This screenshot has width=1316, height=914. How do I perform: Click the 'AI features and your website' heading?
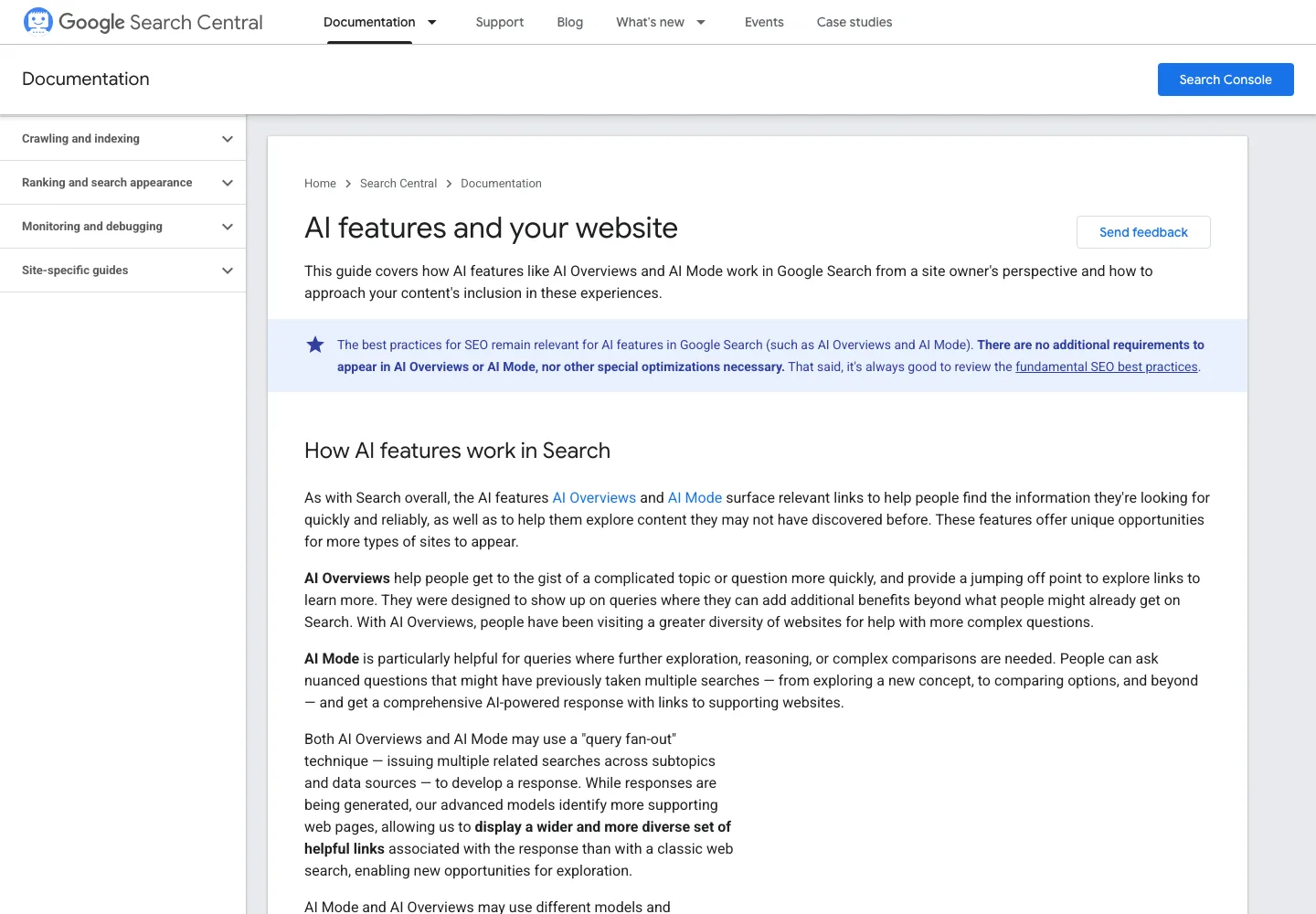tap(491, 228)
